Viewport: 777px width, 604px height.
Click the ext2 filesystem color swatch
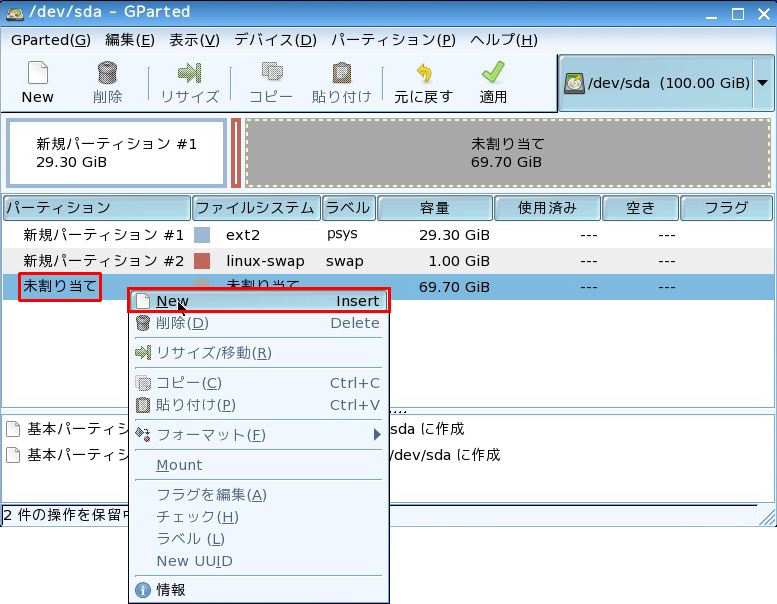click(x=202, y=235)
